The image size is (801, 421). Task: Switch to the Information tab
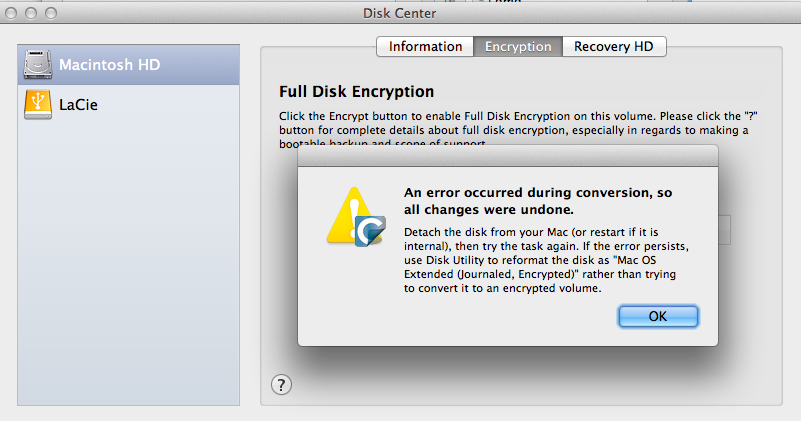[x=425, y=47]
